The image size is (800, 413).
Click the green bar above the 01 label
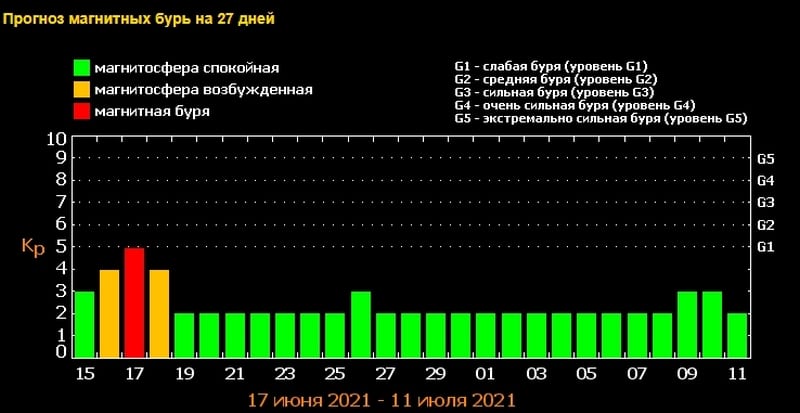[x=486, y=335]
